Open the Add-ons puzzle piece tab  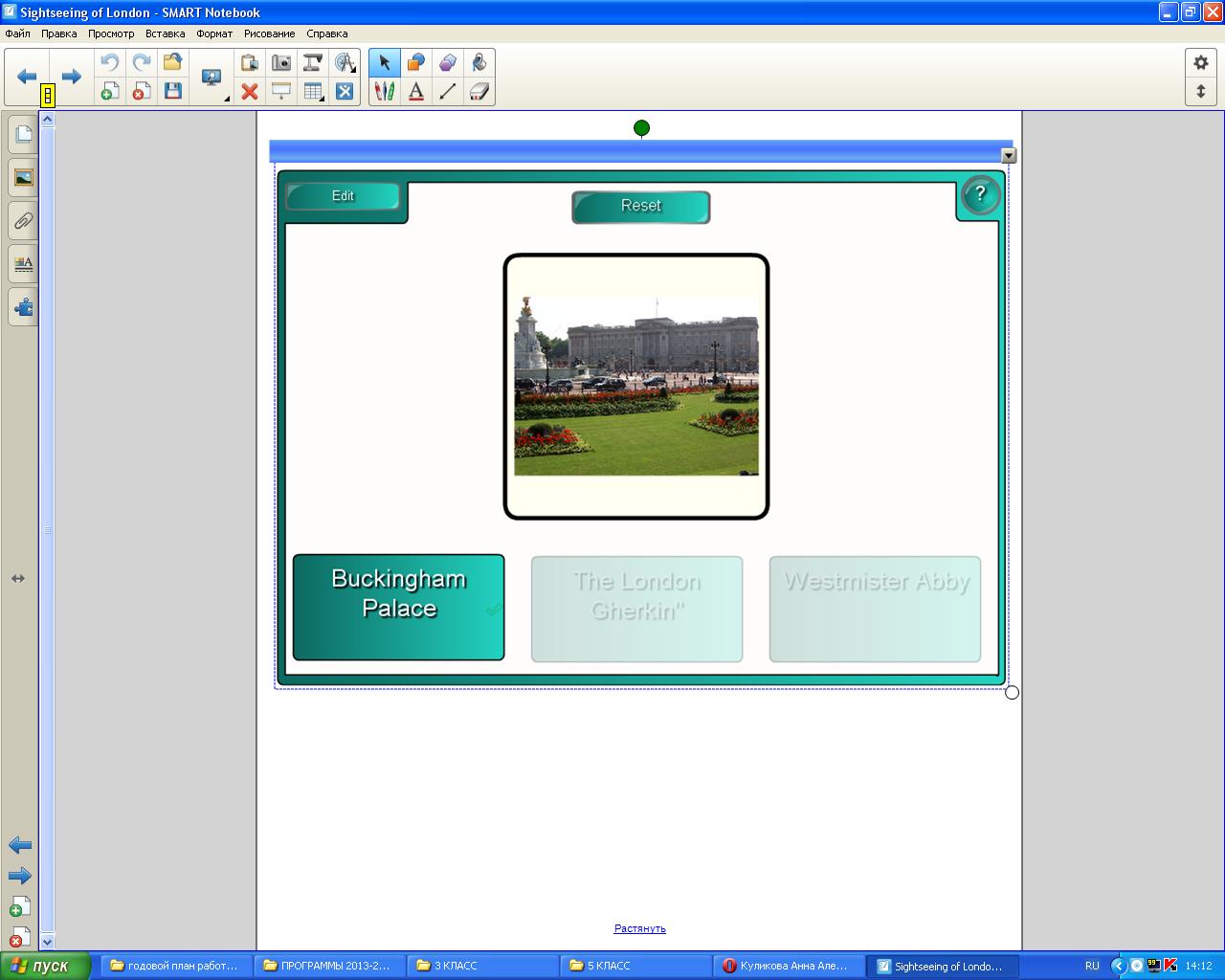[x=23, y=307]
